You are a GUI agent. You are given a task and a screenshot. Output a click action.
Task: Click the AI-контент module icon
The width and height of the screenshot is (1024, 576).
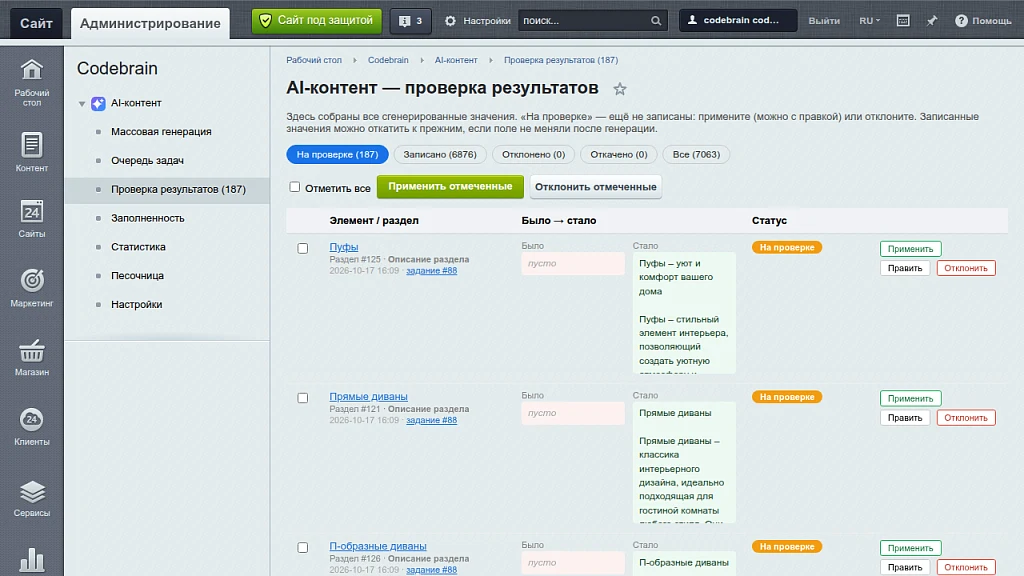click(98, 103)
